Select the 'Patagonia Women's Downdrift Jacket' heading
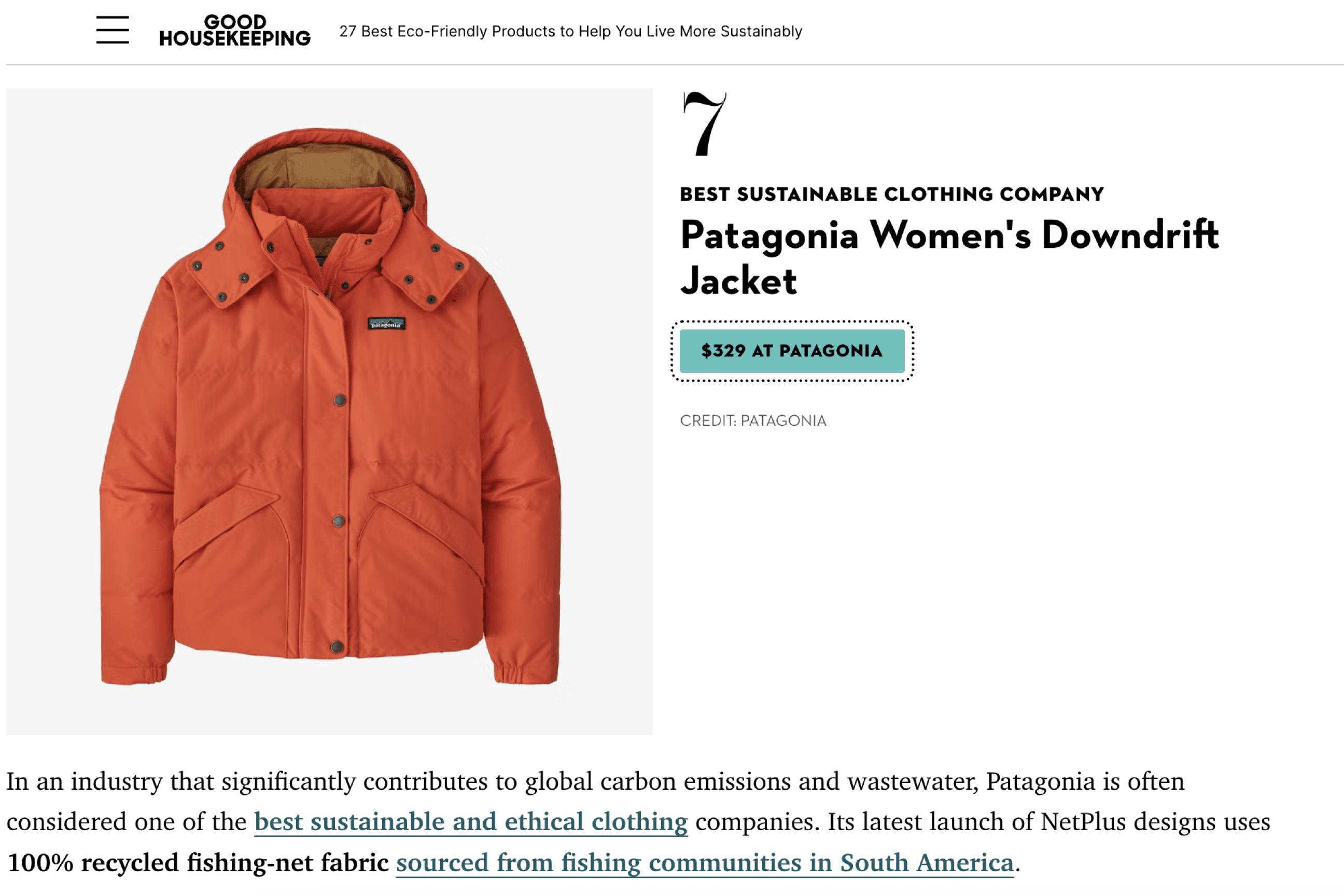The image size is (1344, 896). click(x=948, y=254)
